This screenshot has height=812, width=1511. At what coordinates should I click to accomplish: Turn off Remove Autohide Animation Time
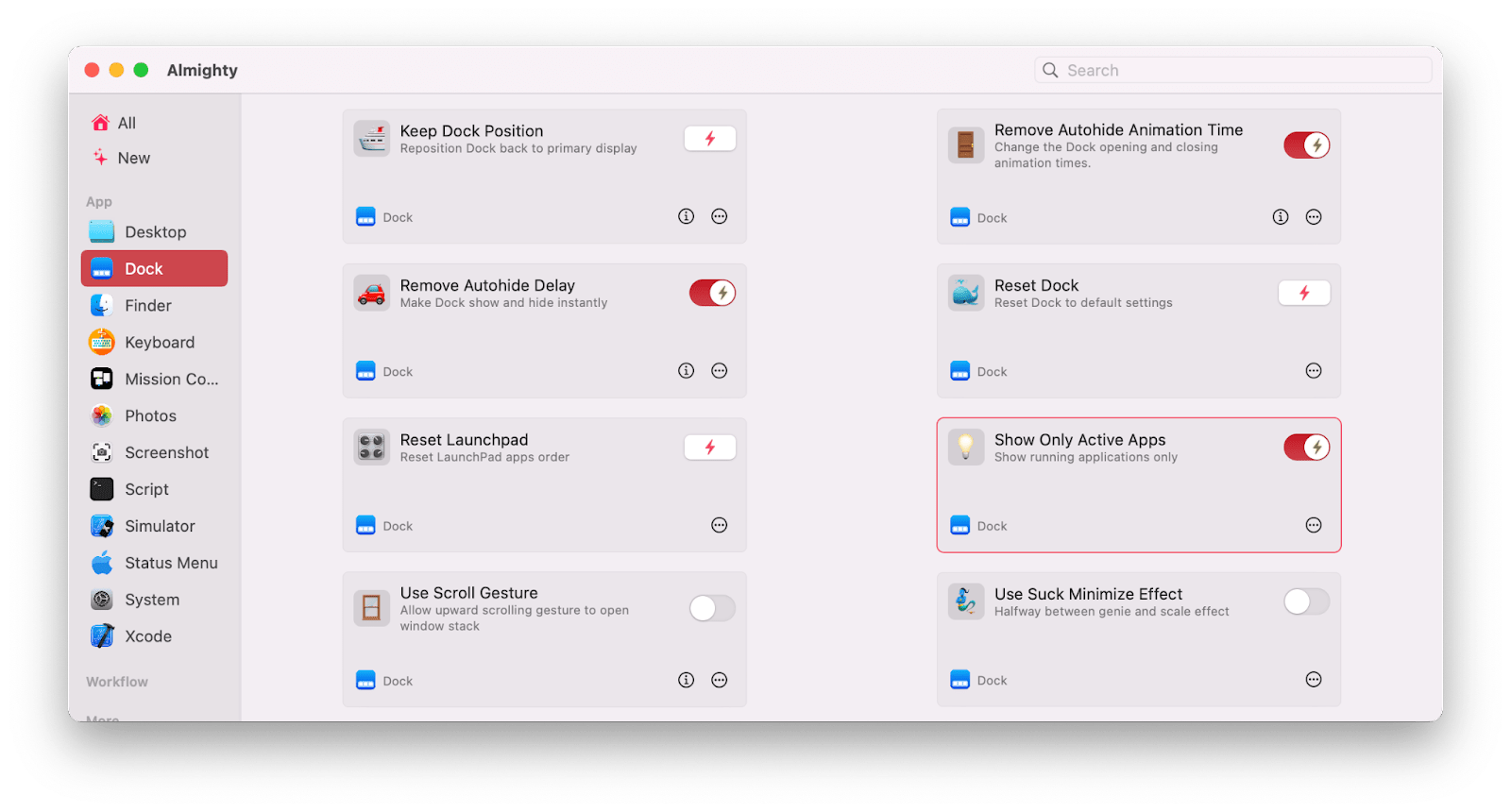tap(1306, 145)
